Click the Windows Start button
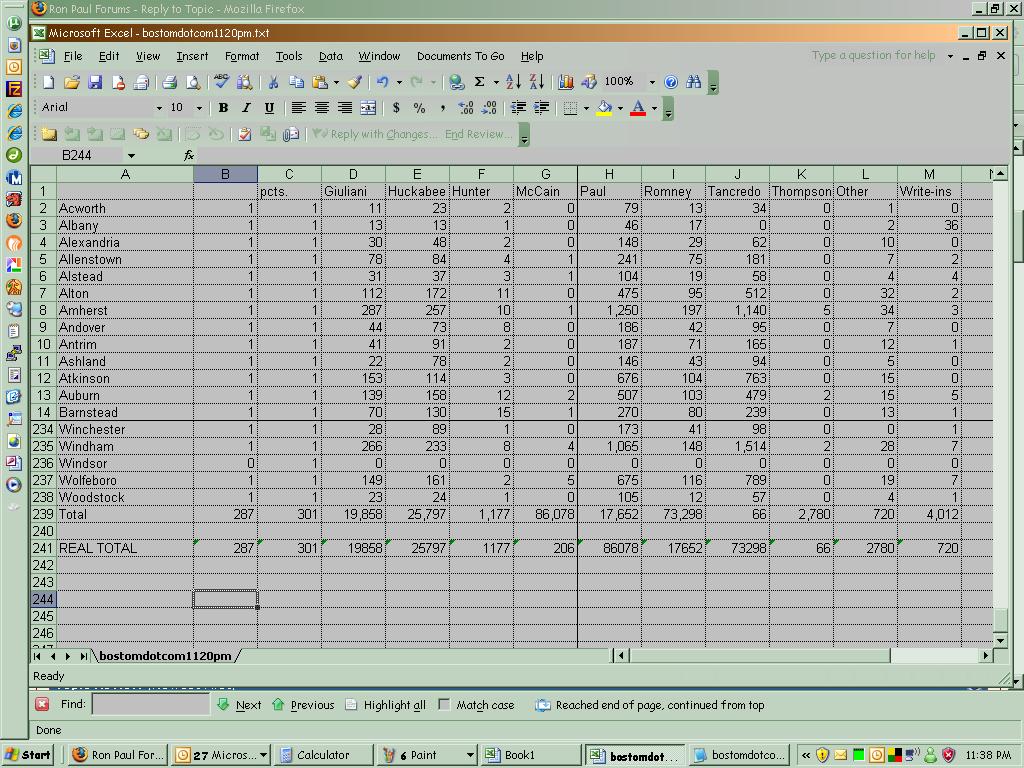Screen dimensions: 1024x768 [x=27, y=755]
